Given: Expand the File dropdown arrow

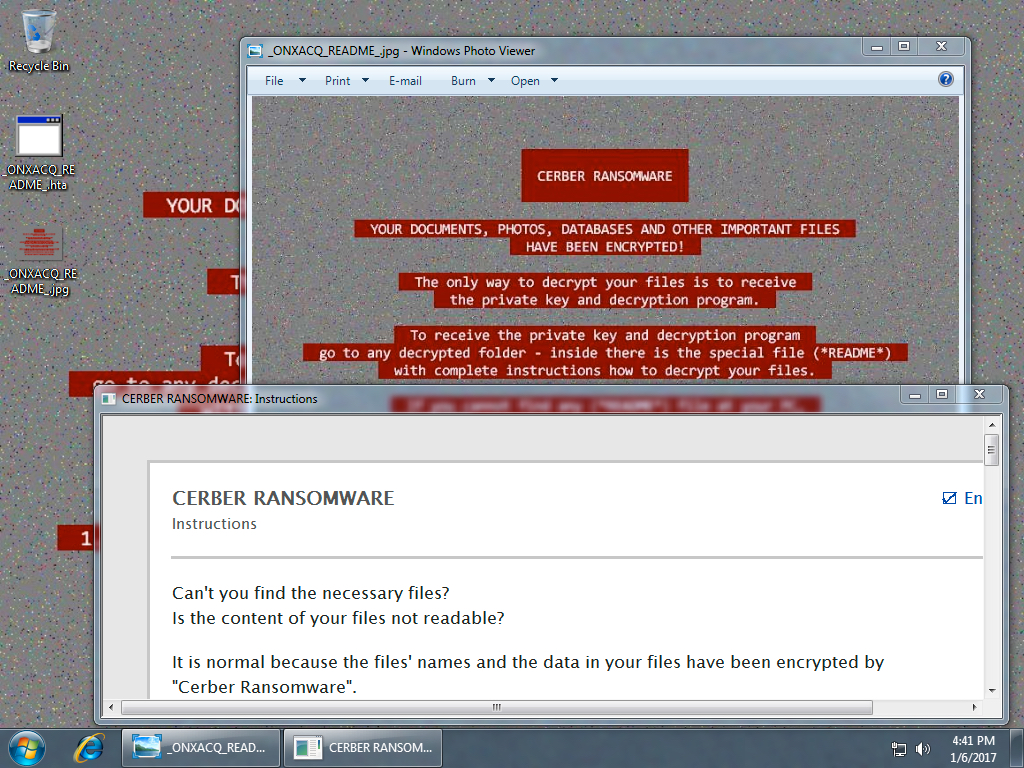Looking at the screenshot, I should 302,80.
